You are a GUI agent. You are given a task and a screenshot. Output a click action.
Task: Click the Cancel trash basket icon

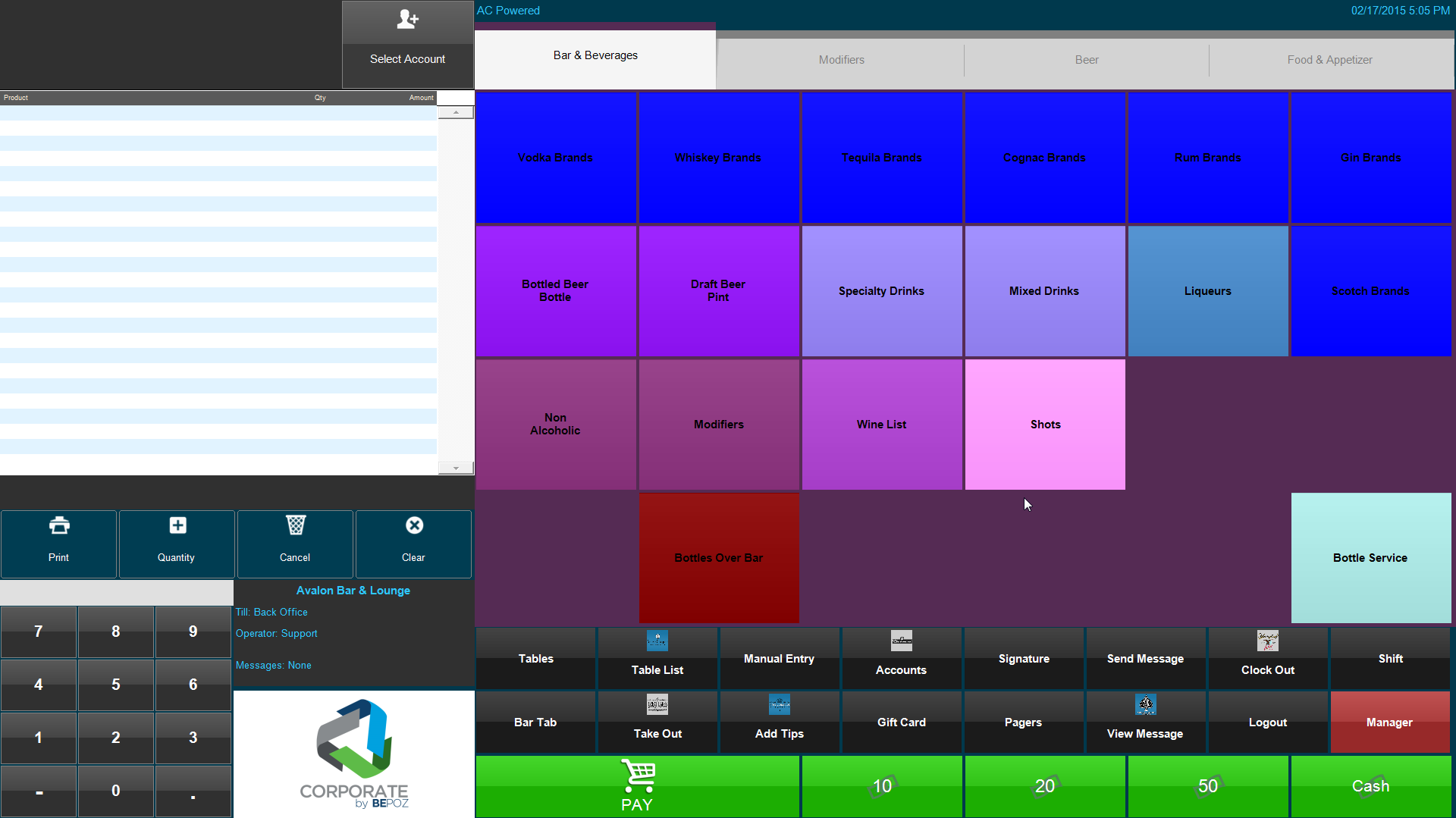(295, 525)
